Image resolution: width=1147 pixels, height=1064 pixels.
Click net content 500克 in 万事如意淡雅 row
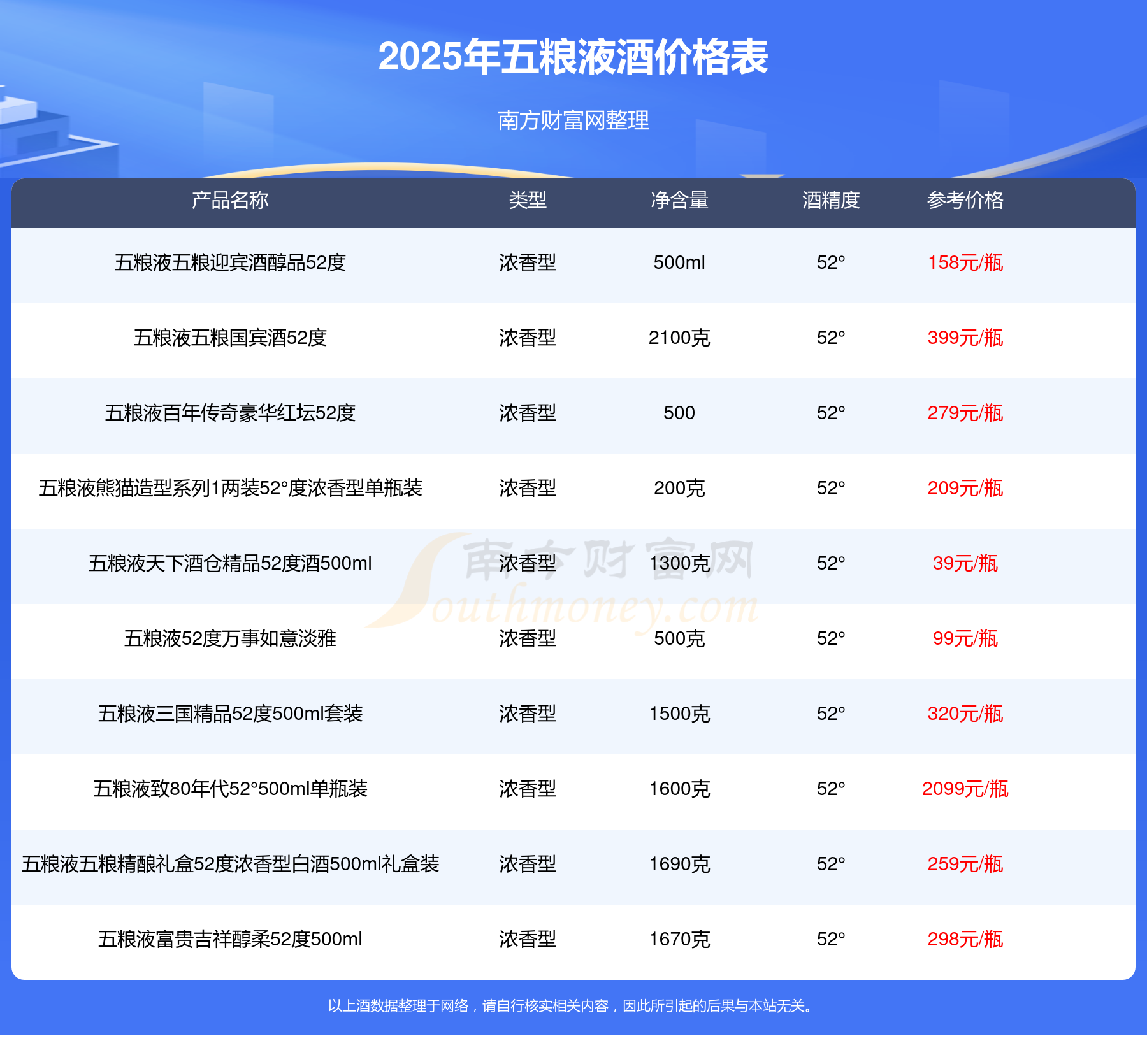pos(679,638)
